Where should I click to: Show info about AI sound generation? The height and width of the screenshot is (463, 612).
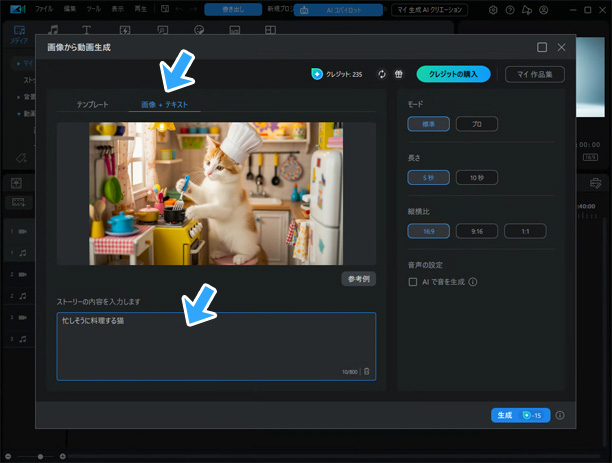[x=473, y=282]
